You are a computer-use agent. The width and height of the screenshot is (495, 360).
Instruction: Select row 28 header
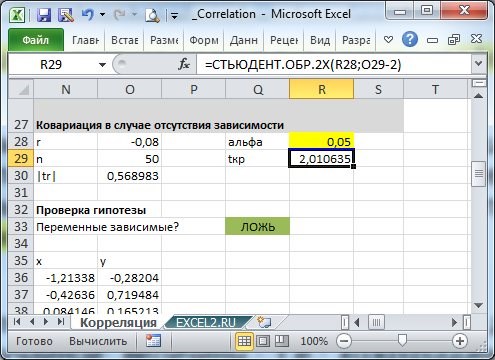(21, 141)
